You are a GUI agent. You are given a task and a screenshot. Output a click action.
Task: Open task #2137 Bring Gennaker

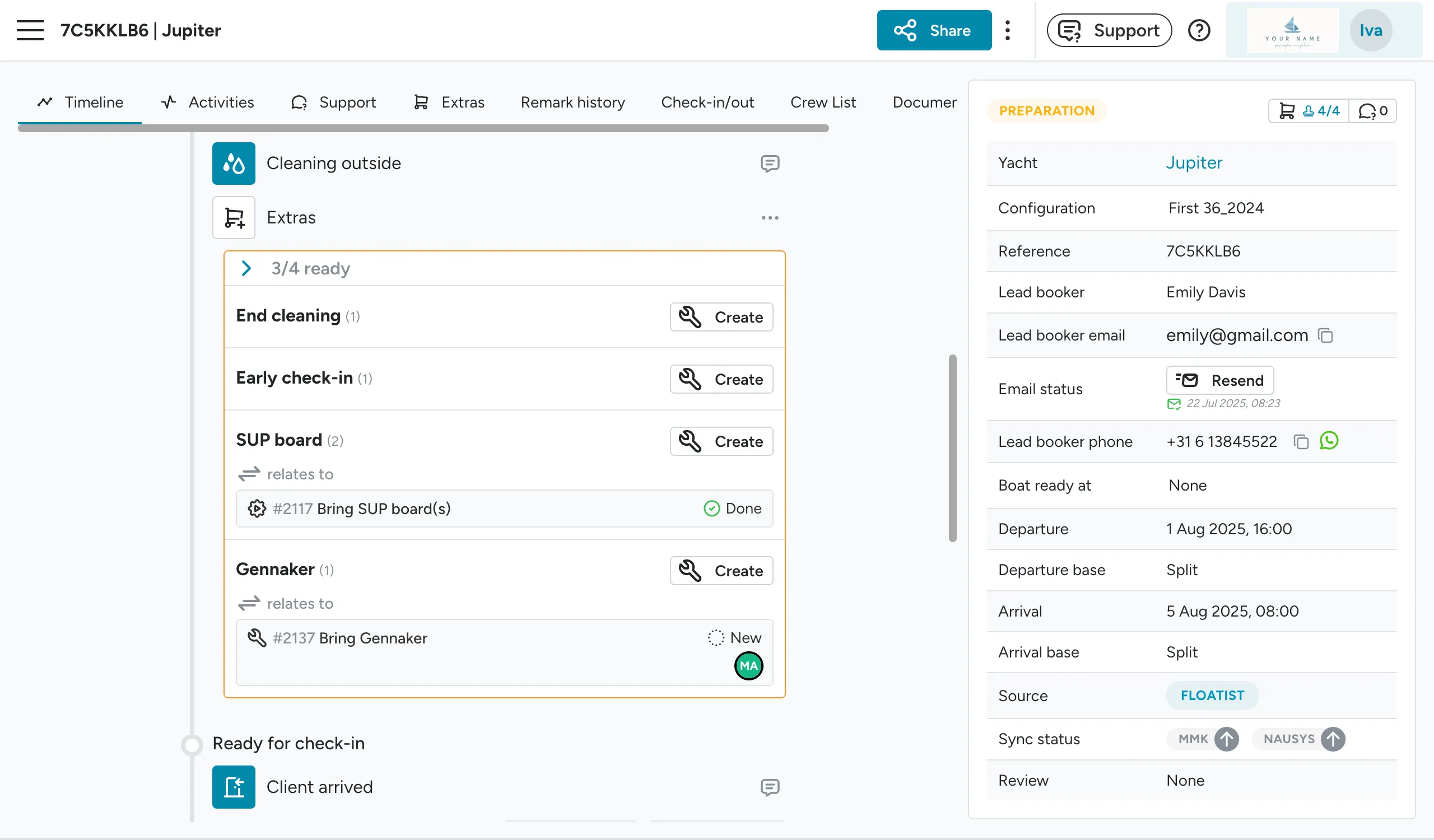(x=350, y=638)
